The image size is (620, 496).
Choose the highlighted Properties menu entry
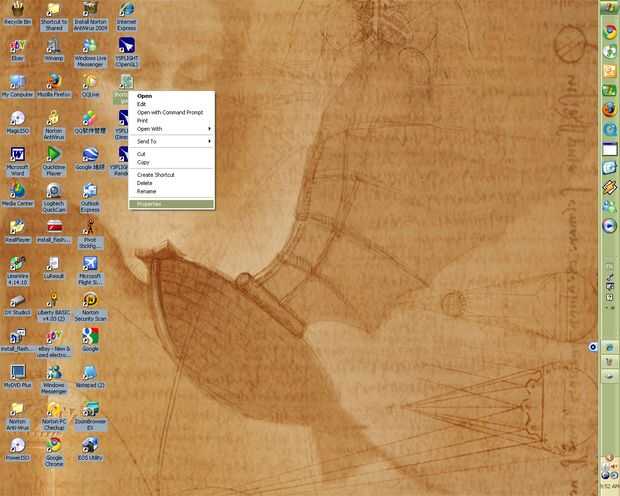172,204
